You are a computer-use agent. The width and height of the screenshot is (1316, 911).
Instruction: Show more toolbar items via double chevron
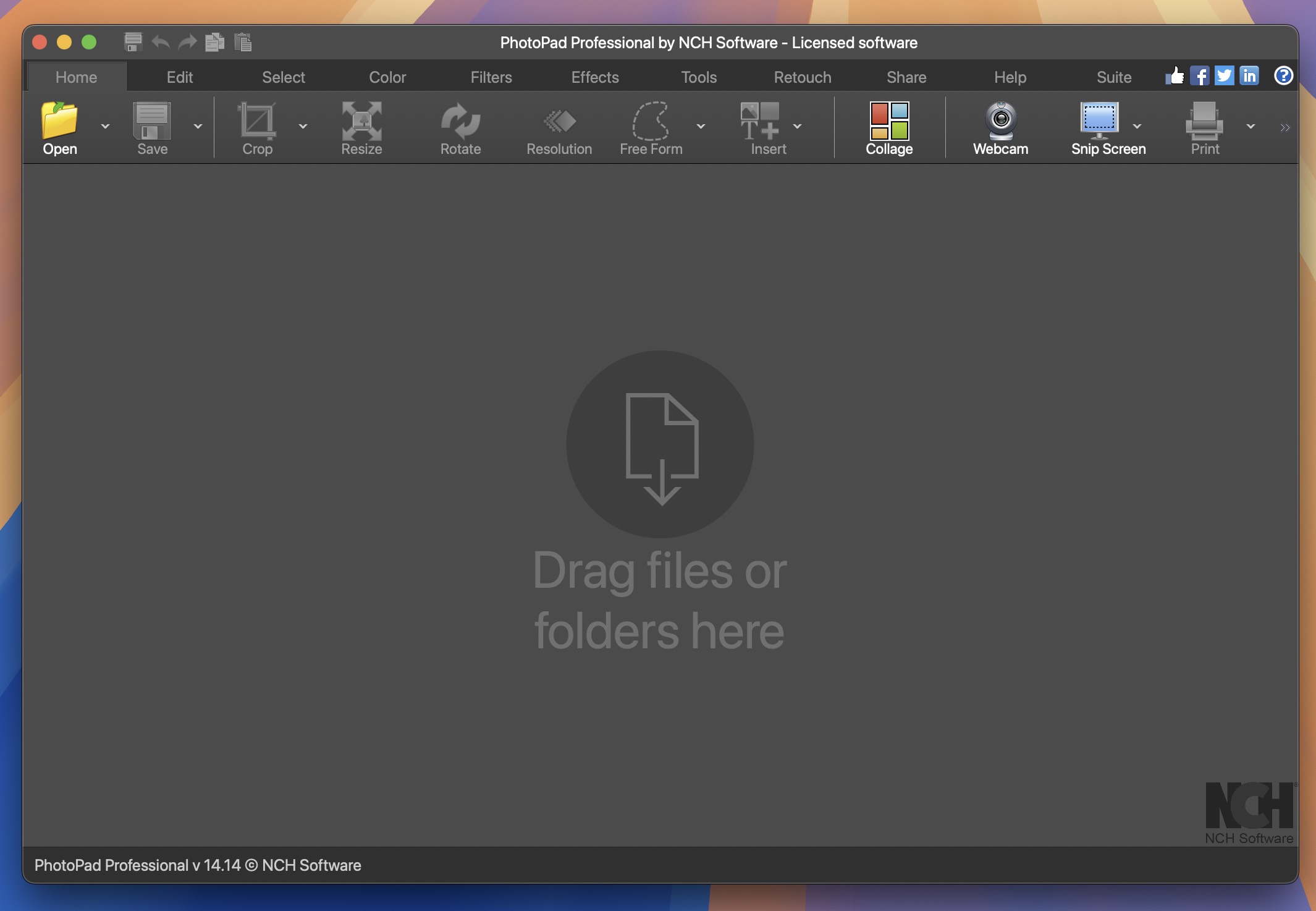1285,128
